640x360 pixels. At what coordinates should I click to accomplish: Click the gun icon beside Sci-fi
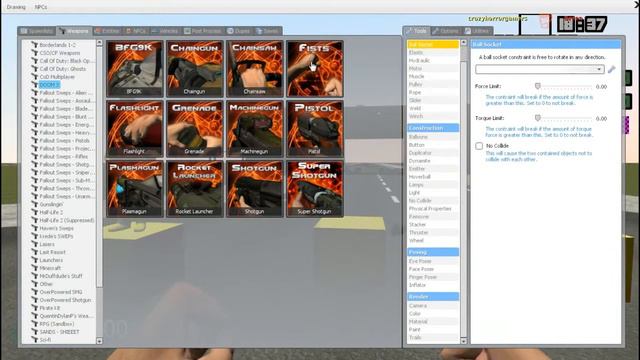click(x=35, y=340)
